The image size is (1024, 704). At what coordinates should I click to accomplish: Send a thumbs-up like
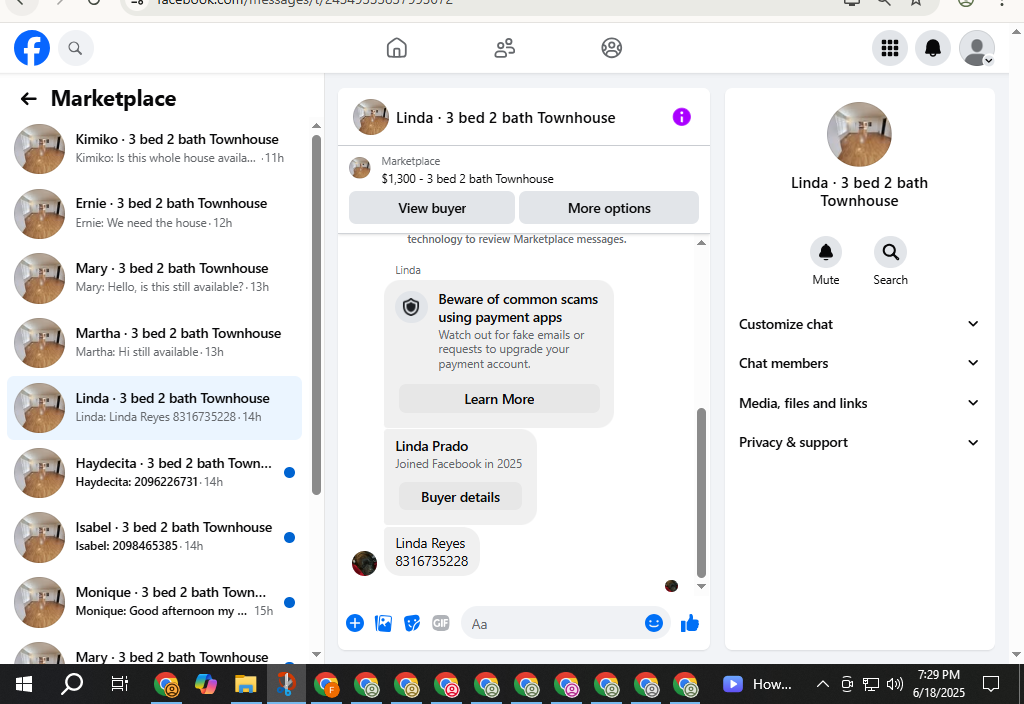[690, 624]
